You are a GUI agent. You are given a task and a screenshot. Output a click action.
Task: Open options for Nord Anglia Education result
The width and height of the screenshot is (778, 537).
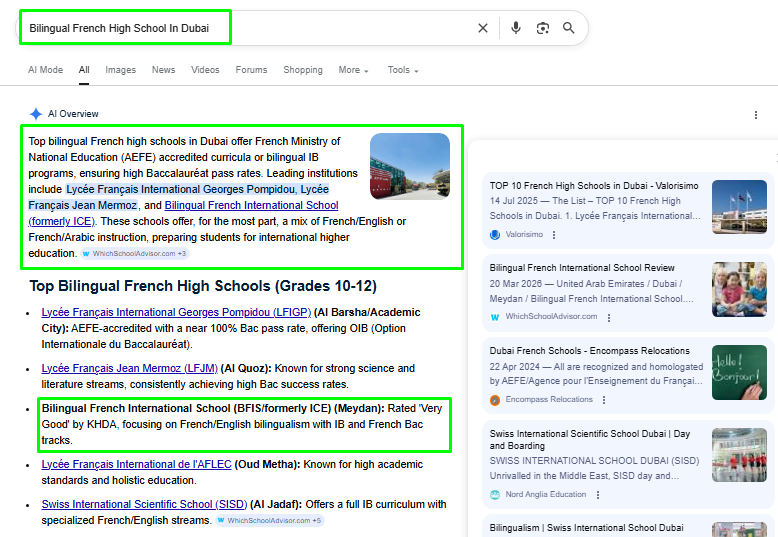[598, 495]
